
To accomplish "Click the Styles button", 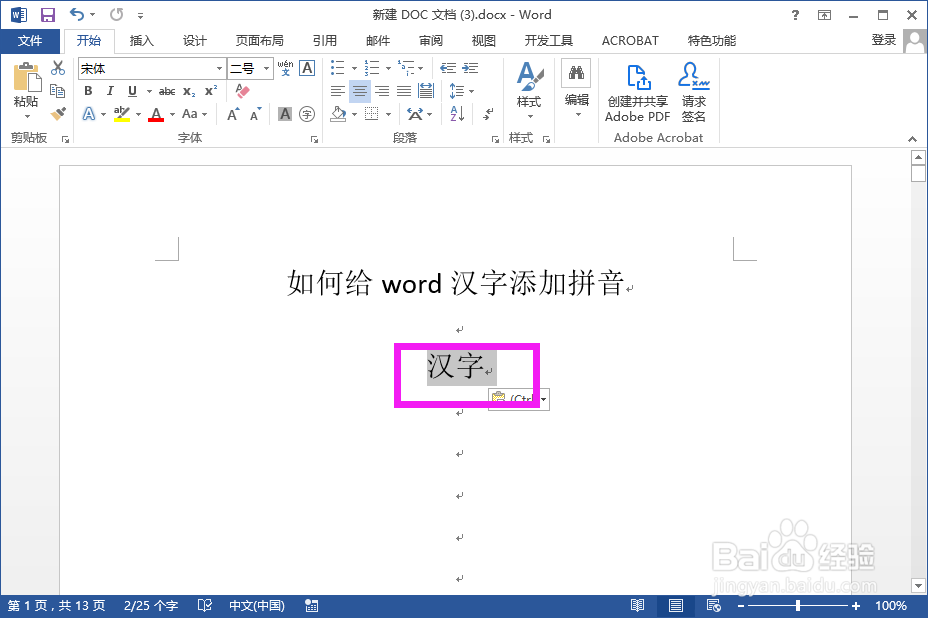I will [529, 90].
